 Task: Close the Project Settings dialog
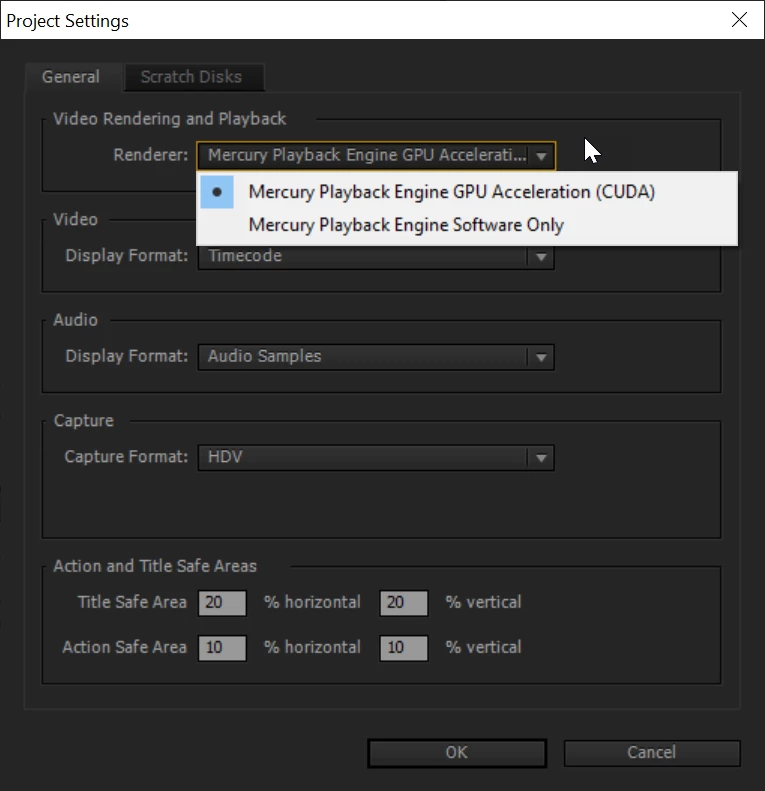tap(739, 20)
